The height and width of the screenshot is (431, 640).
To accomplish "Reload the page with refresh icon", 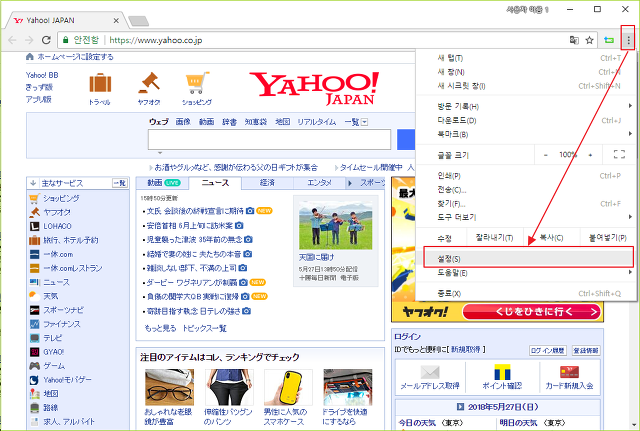I will [x=46, y=40].
